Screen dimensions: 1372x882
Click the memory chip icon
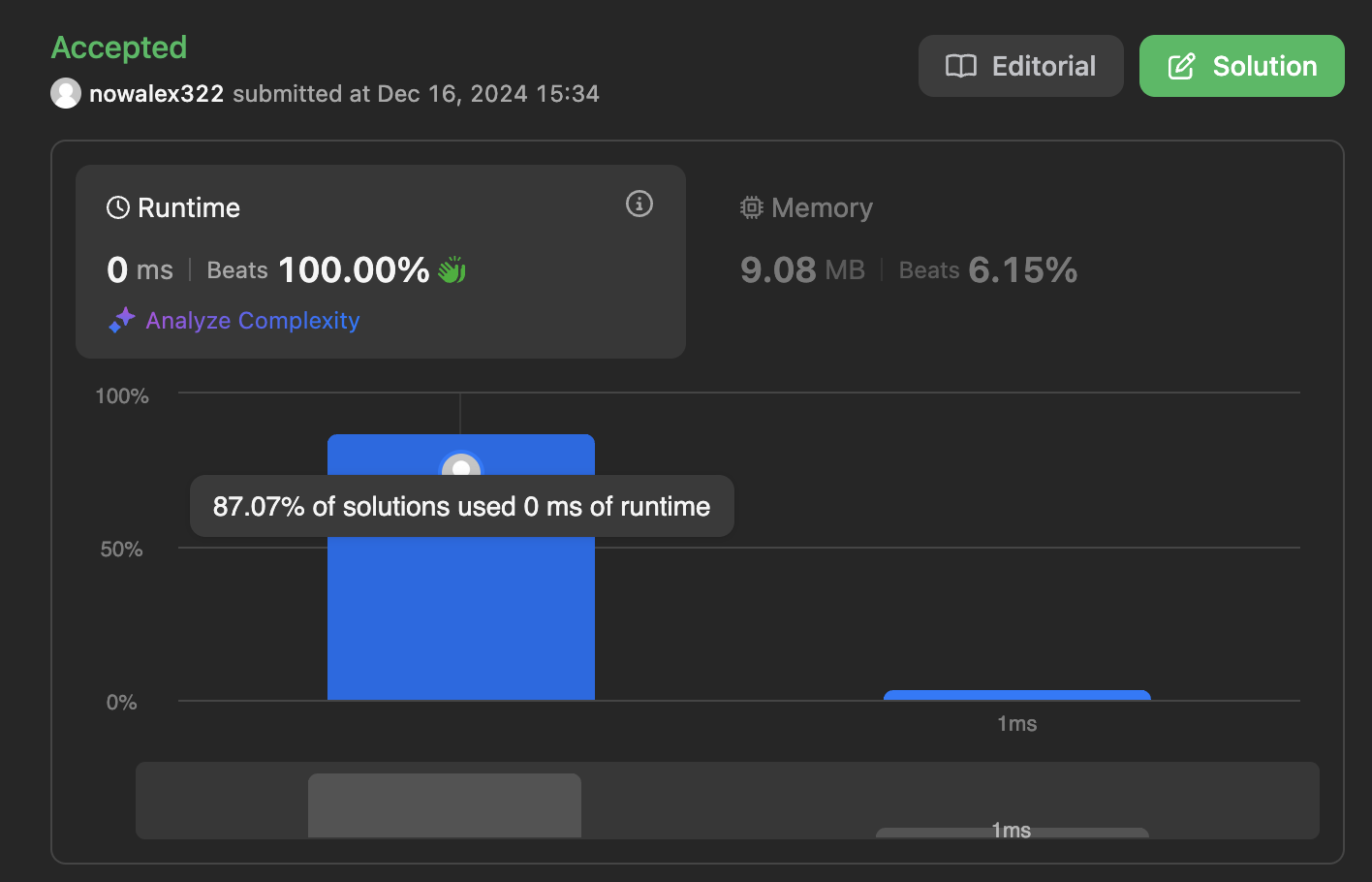click(749, 206)
